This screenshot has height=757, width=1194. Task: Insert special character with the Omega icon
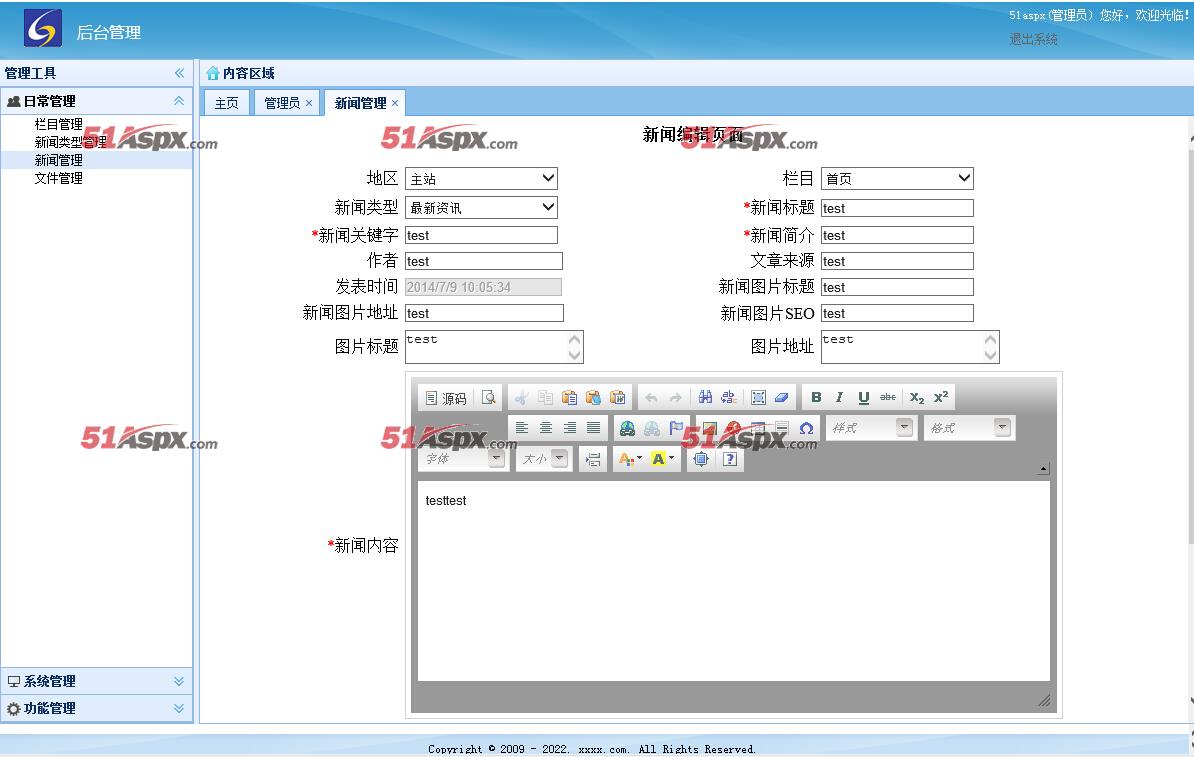[806, 429]
